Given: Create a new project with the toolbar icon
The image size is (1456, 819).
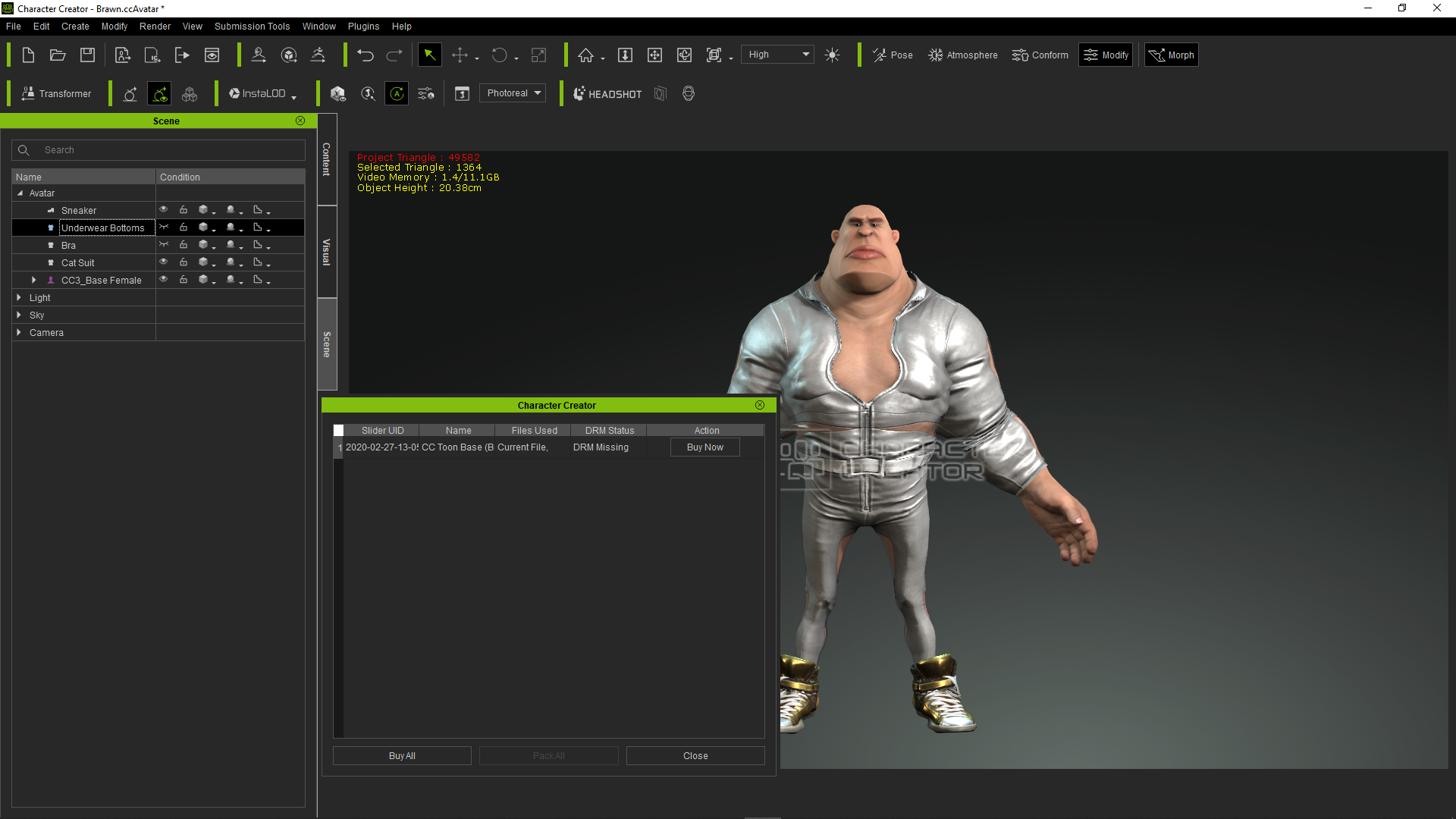Looking at the screenshot, I should coord(28,55).
